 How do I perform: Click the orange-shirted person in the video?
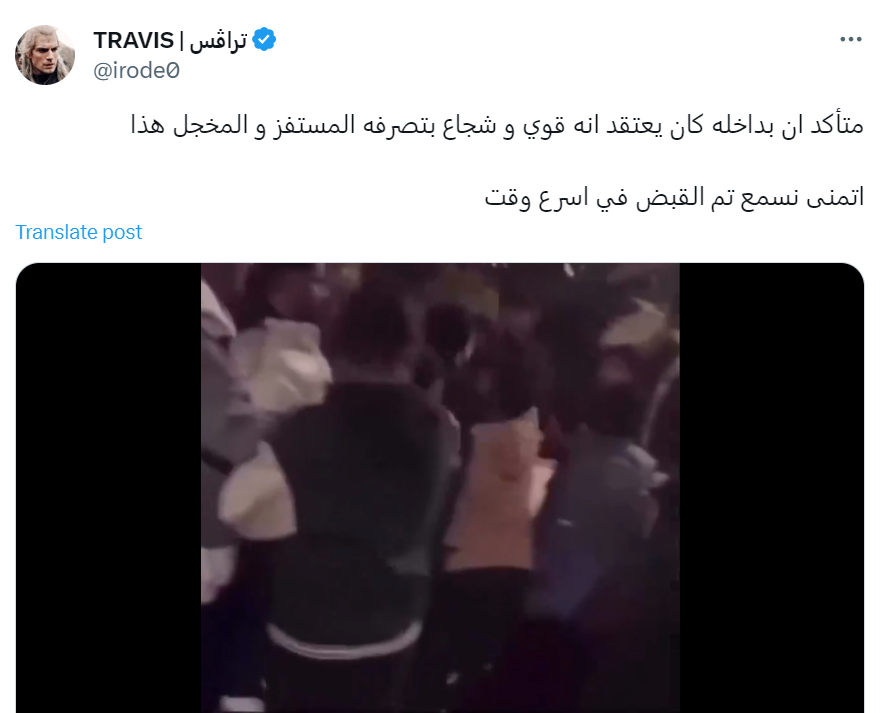click(492, 492)
